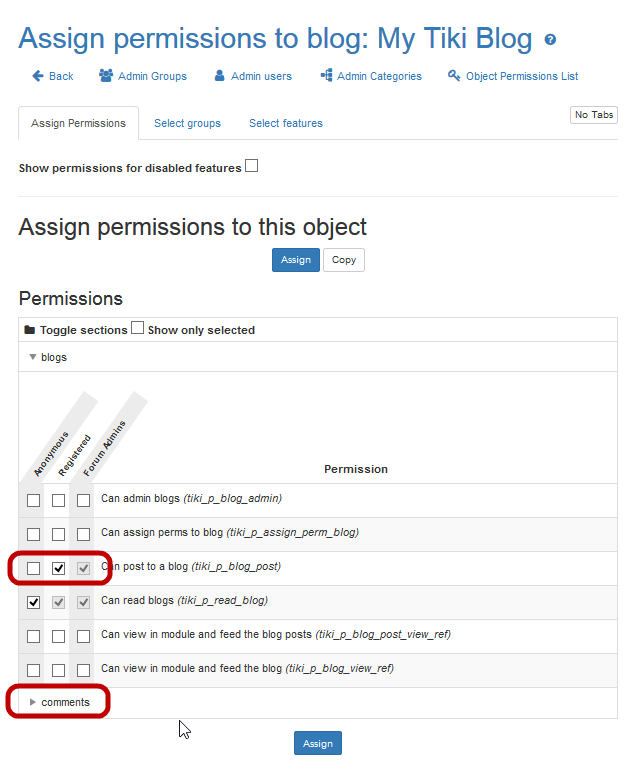This screenshot has height=776, width=632.
Task: Click the Admin Categories tree icon
Action: click(x=326, y=76)
